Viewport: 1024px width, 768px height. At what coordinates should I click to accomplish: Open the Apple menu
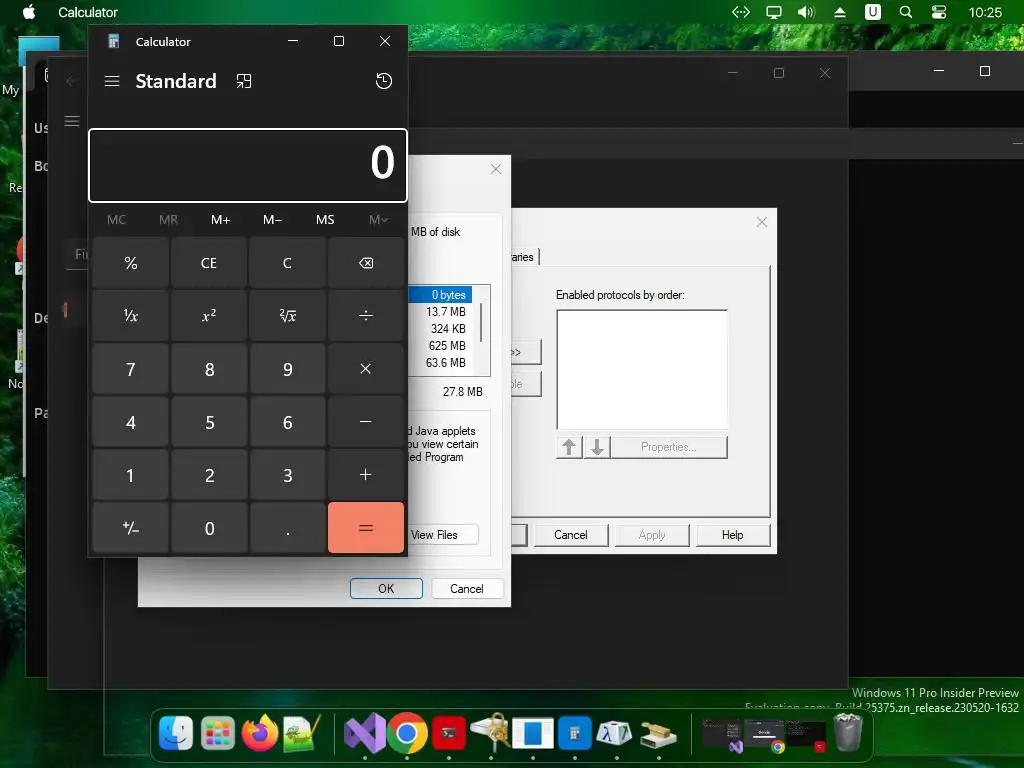[x=29, y=12]
